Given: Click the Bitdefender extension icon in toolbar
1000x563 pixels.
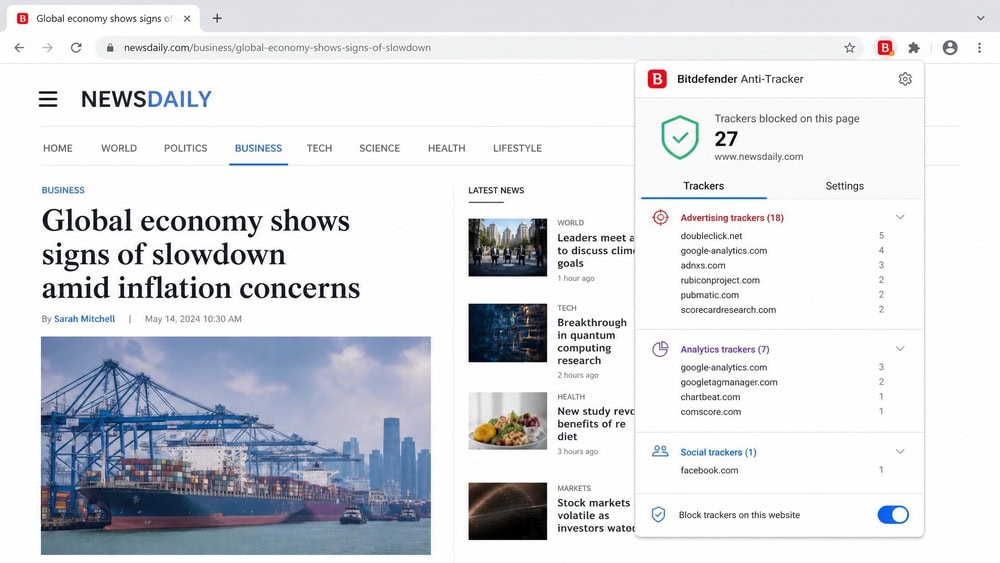Looking at the screenshot, I should pyautogui.click(x=885, y=48).
